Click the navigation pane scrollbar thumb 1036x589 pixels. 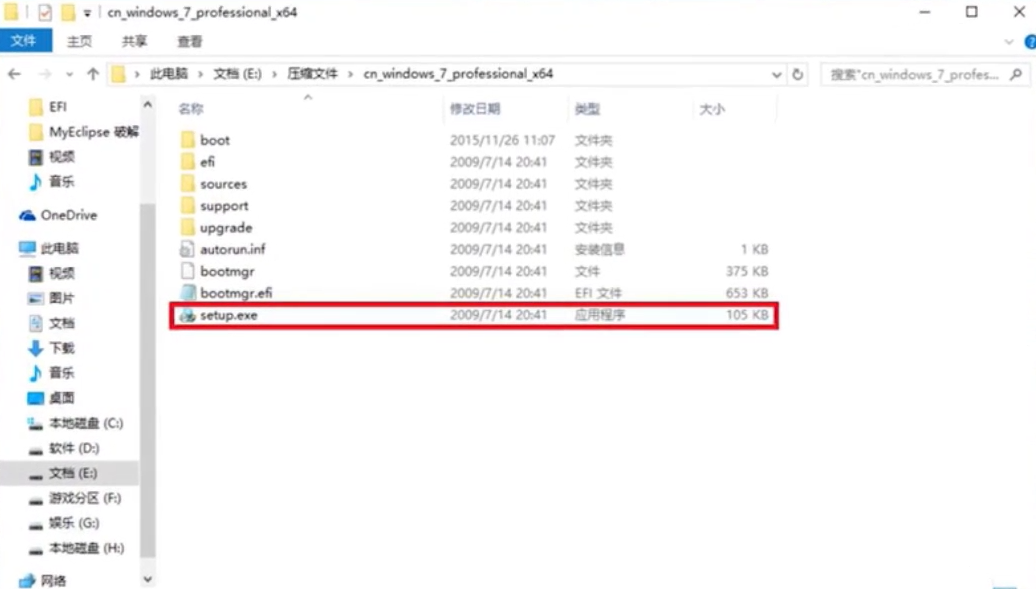148,380
